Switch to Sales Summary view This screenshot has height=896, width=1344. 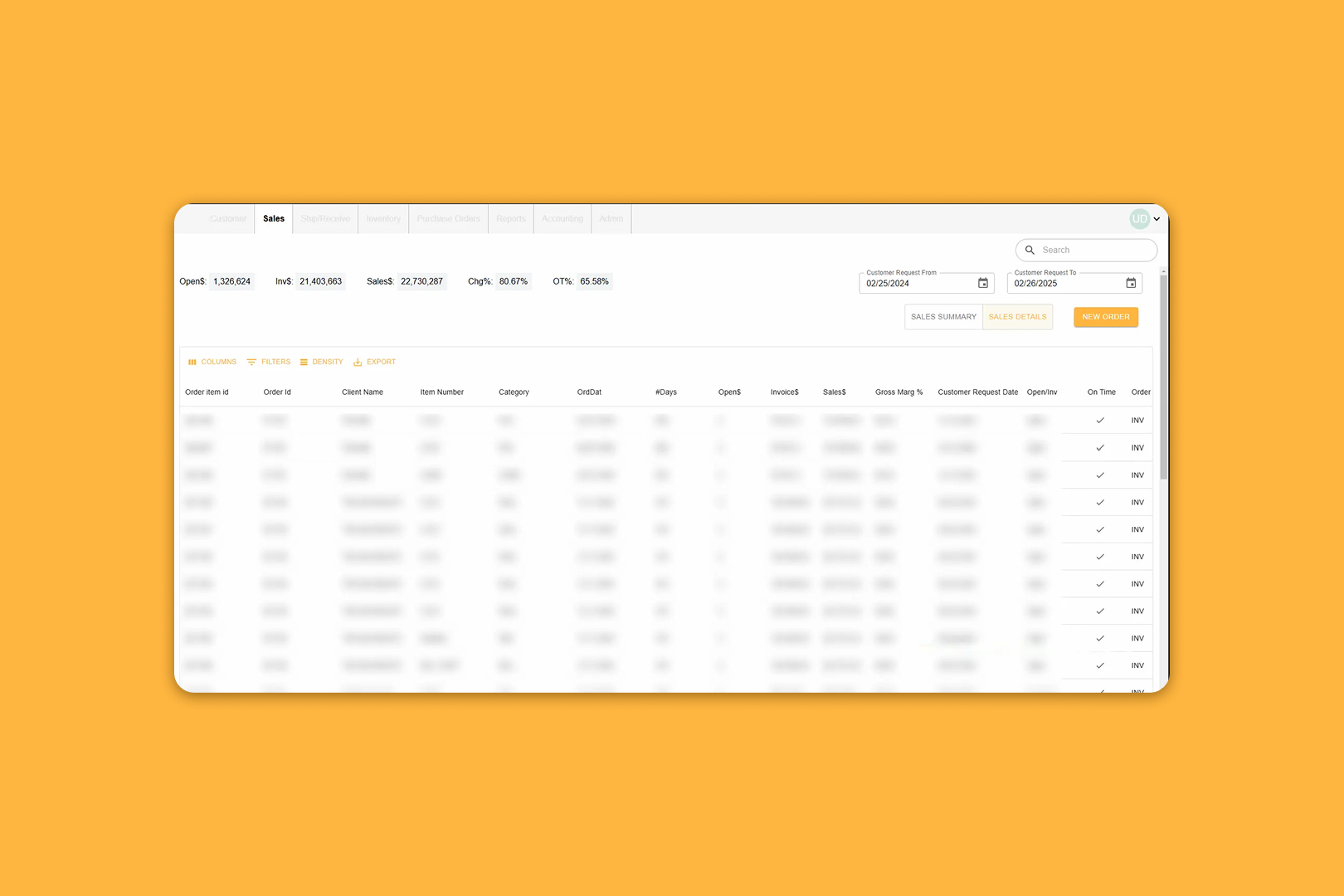[x=943, y=317]
